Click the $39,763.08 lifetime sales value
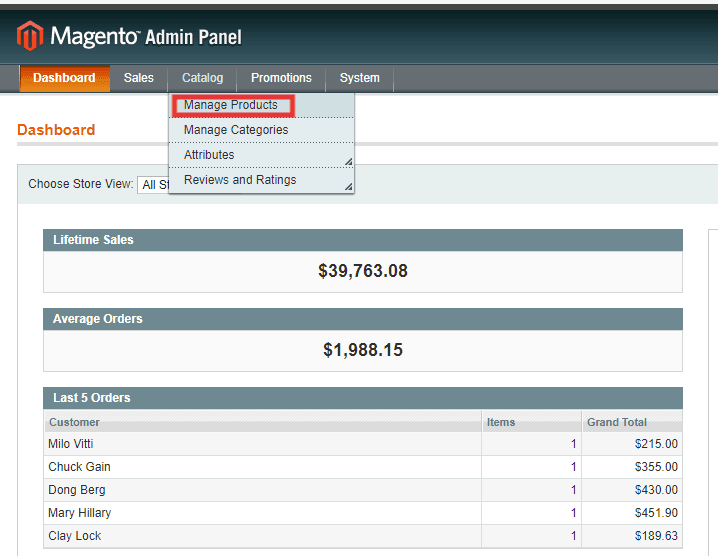Image resolution: width=718 pixels, height=556 pixels. [x=363, y=271]
